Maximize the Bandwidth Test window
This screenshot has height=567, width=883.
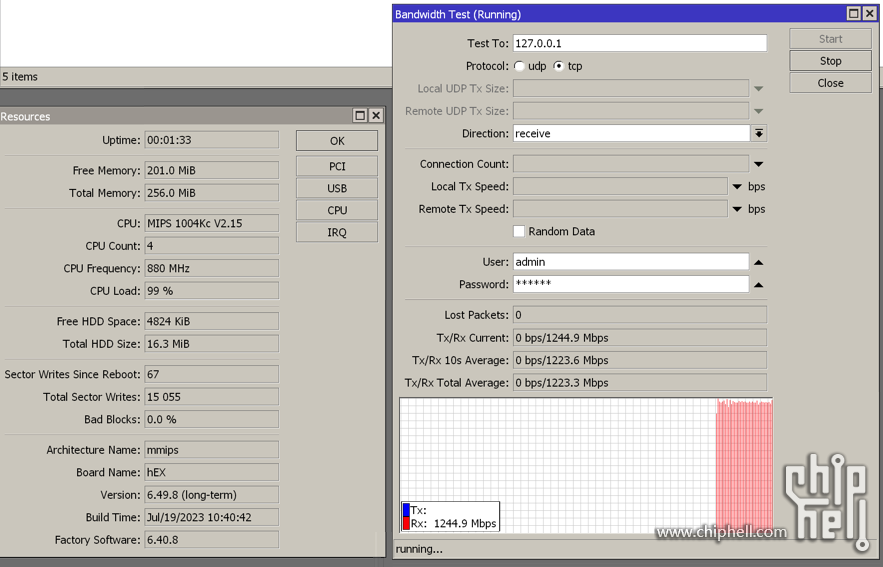click(x=854, y=14)
